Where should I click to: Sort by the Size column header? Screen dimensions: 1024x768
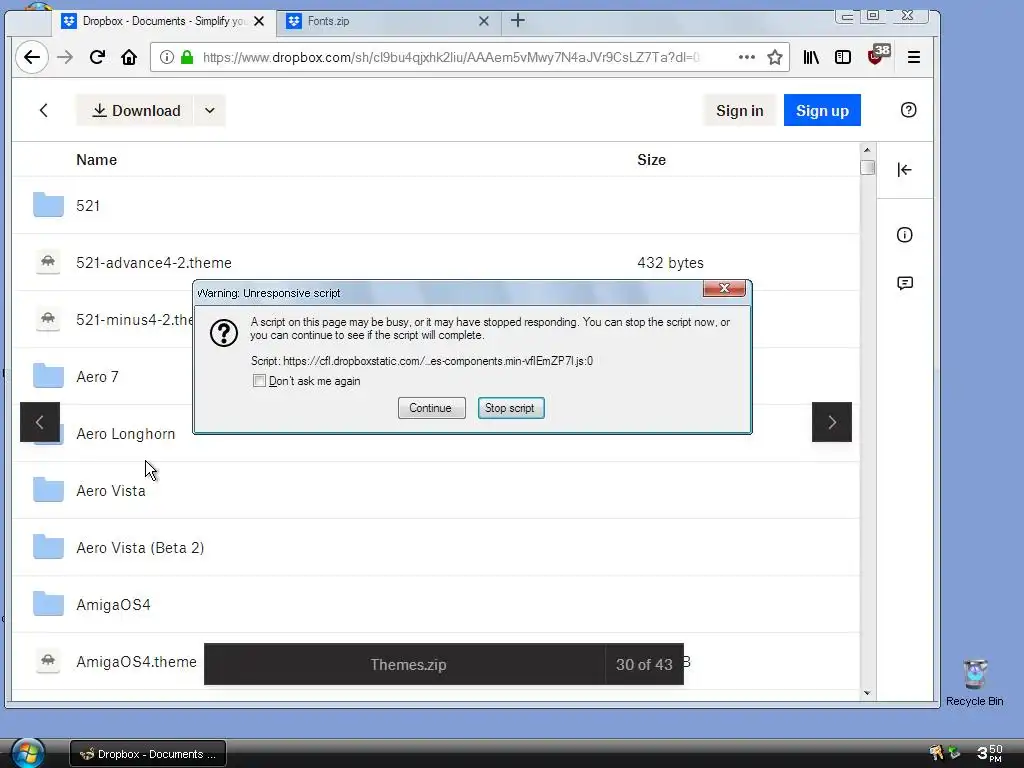651,160
